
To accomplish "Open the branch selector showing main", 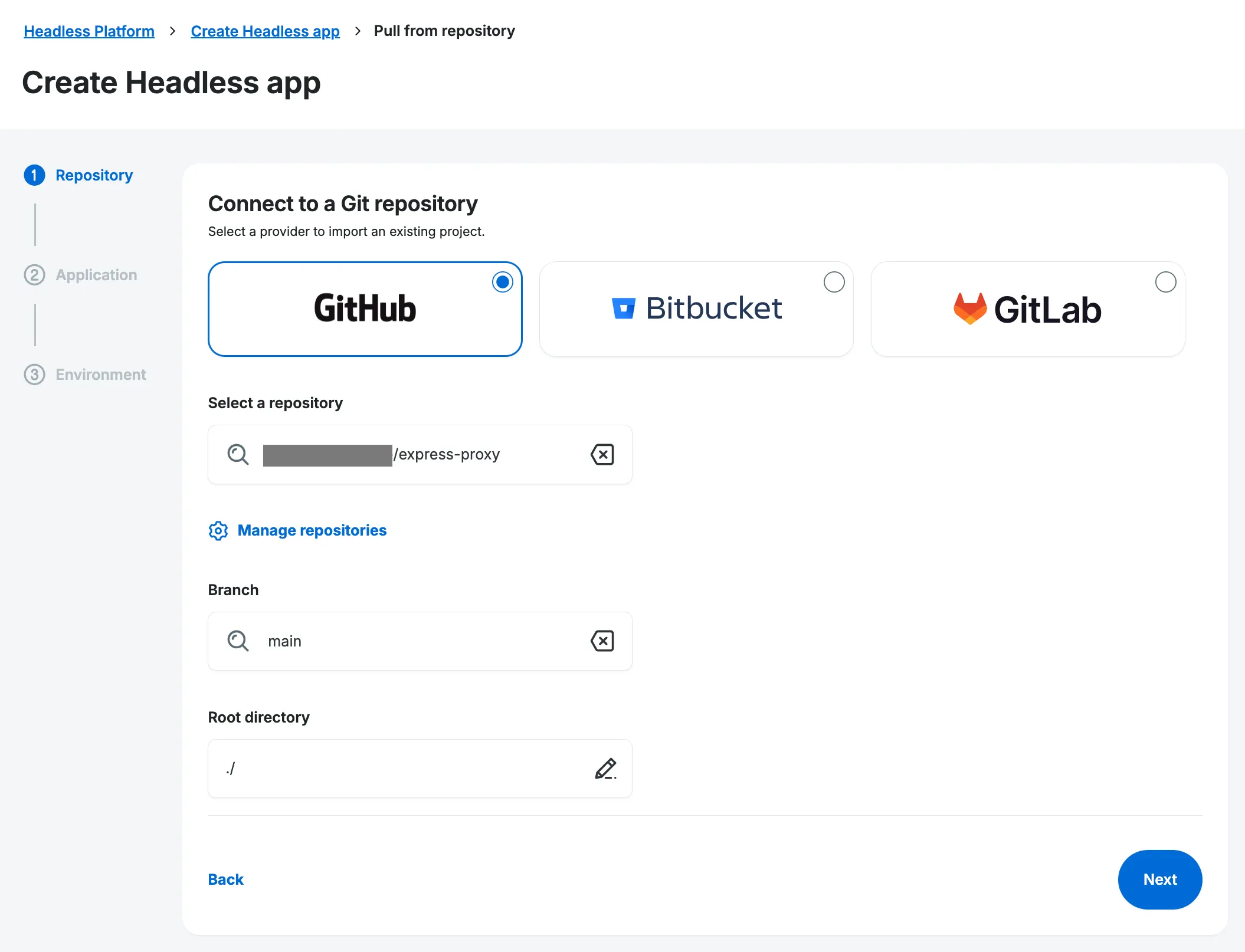I will 420,641.
